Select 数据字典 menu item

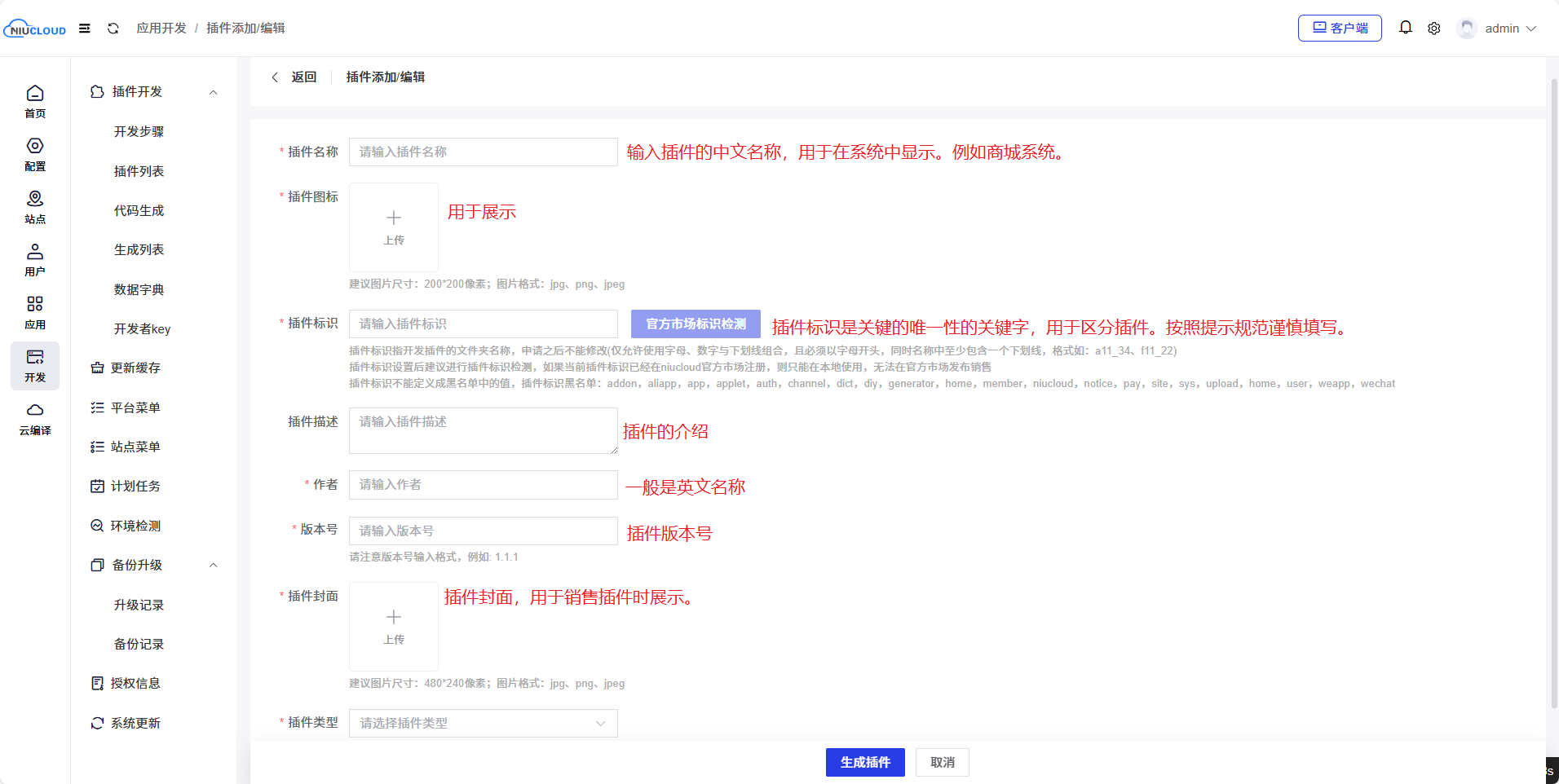pyautogui.click(x=139, y=290)
